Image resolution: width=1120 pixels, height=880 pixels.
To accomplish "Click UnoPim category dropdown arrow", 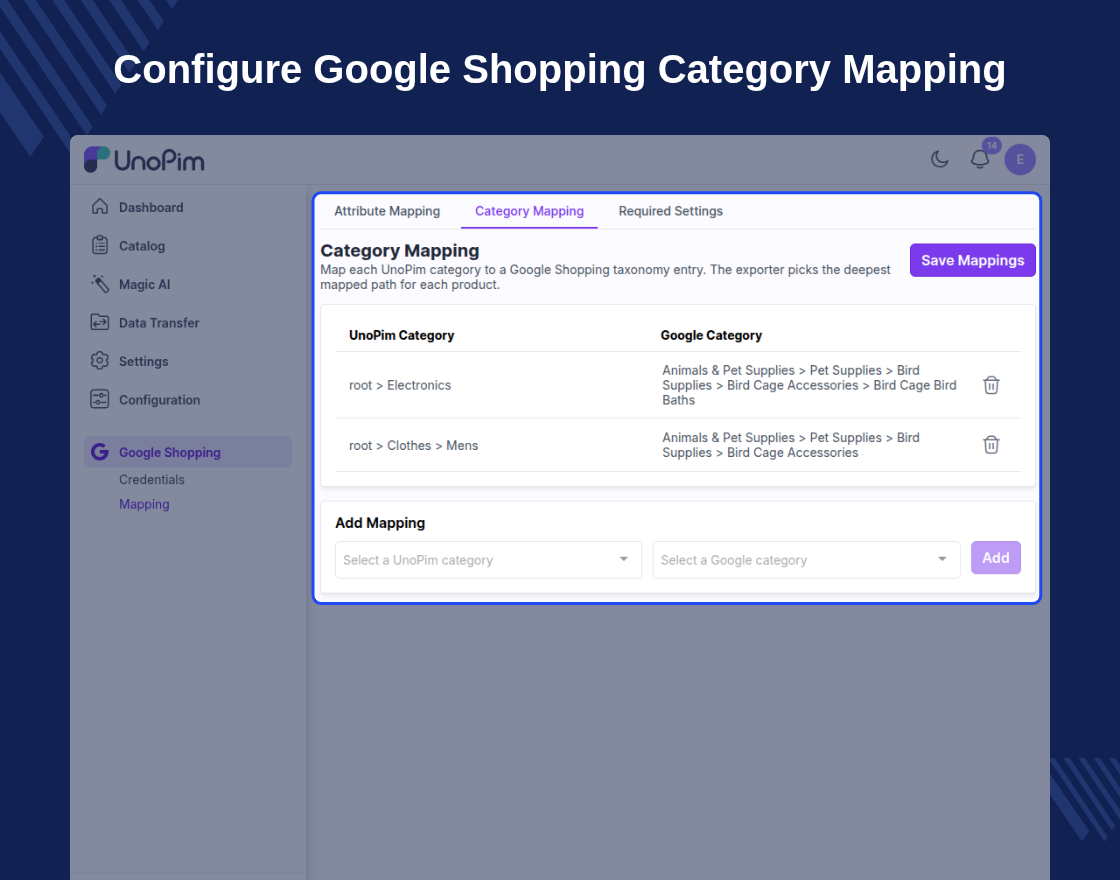I will pos(624,559).
